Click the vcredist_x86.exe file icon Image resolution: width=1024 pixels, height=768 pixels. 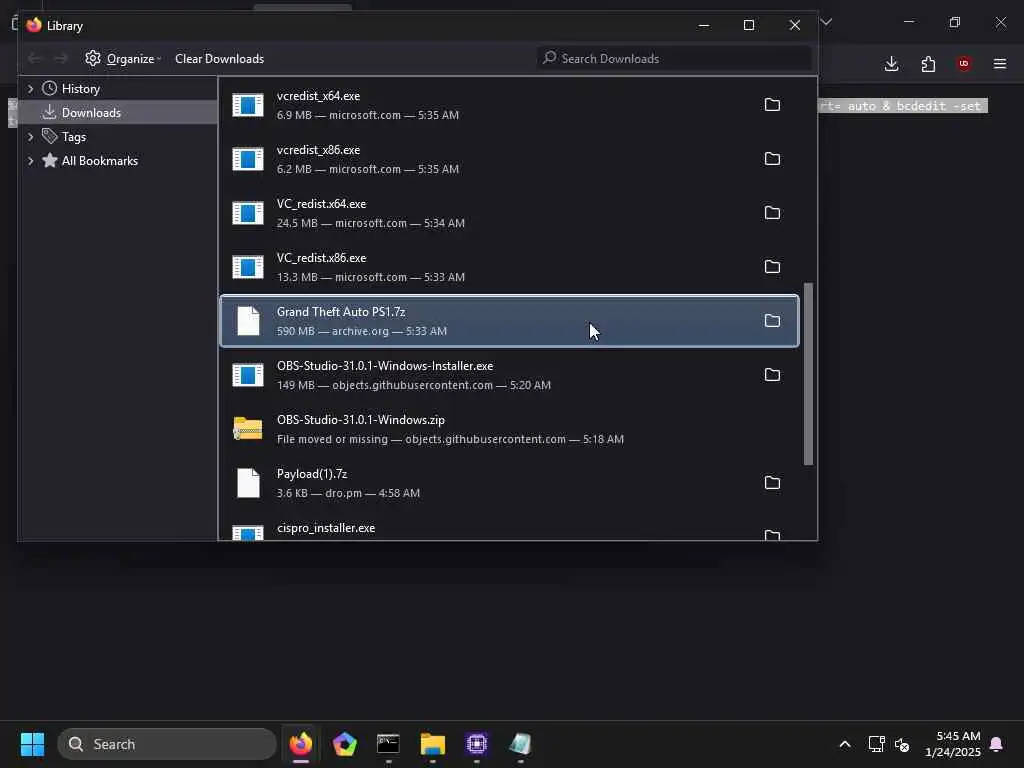coord(248,159)
